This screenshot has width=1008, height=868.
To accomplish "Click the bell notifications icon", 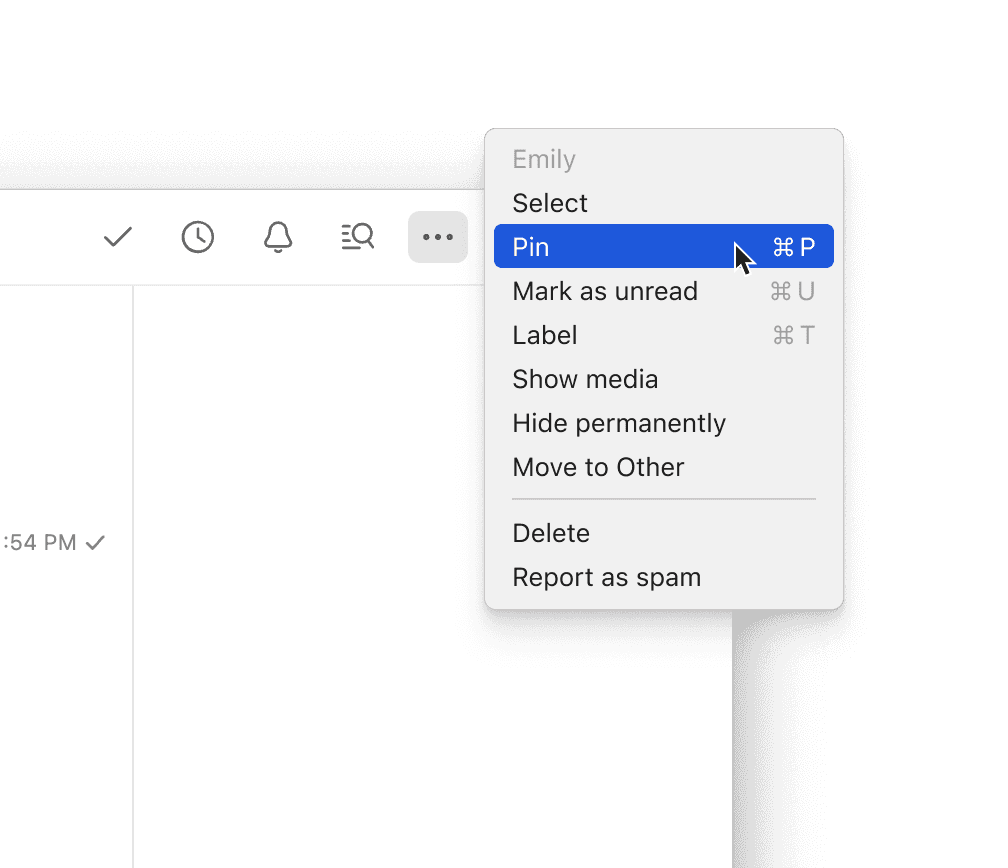I will 278,237.
